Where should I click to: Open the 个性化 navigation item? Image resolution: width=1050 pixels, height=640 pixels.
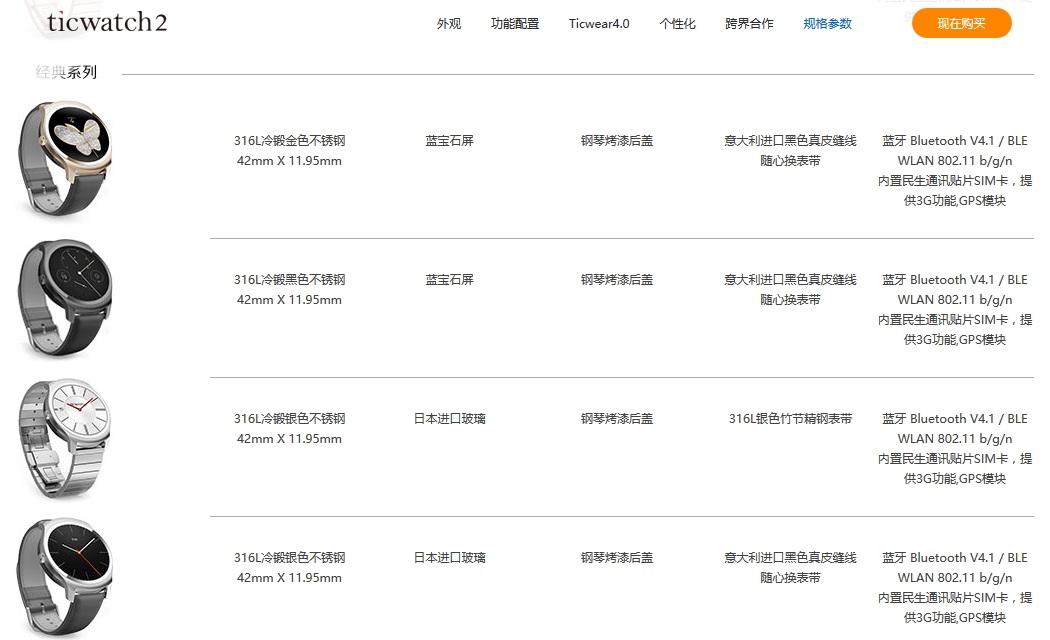pyautogui.click(x=677, y=24)
